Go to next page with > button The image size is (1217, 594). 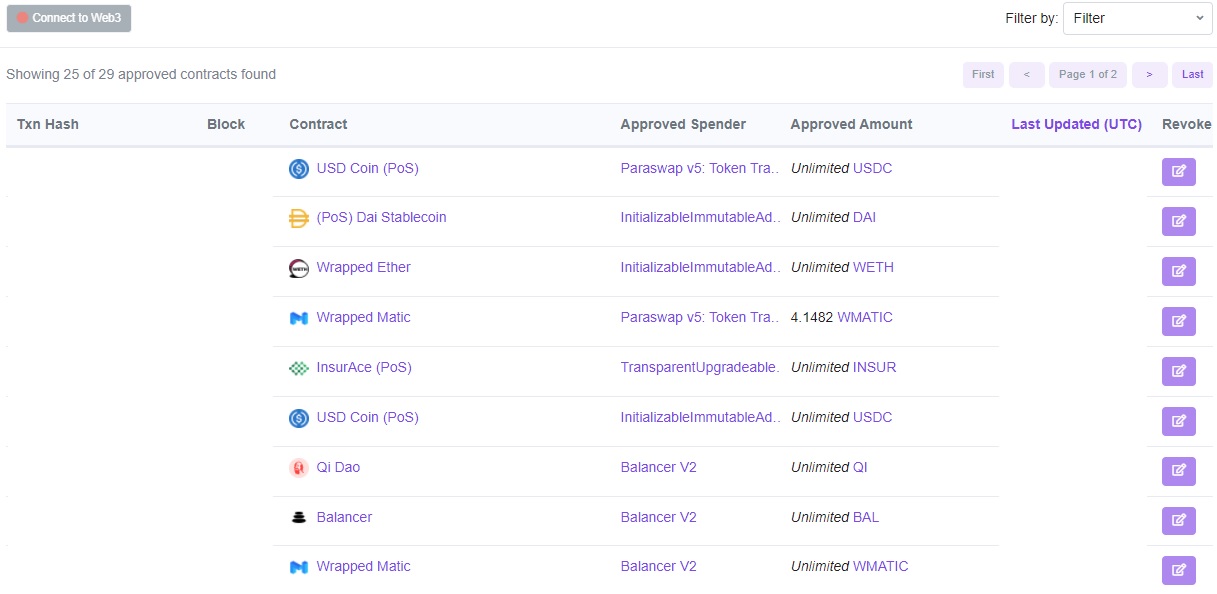tap(1150, 75)
